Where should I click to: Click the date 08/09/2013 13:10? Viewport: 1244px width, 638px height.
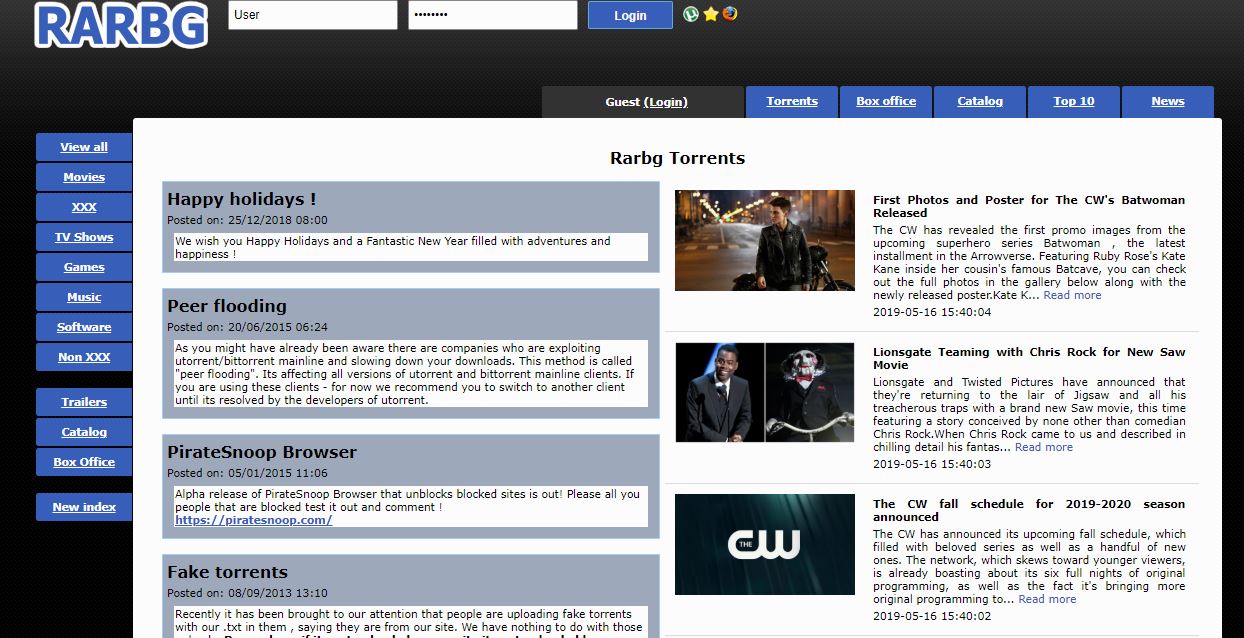tap(277, 593)
